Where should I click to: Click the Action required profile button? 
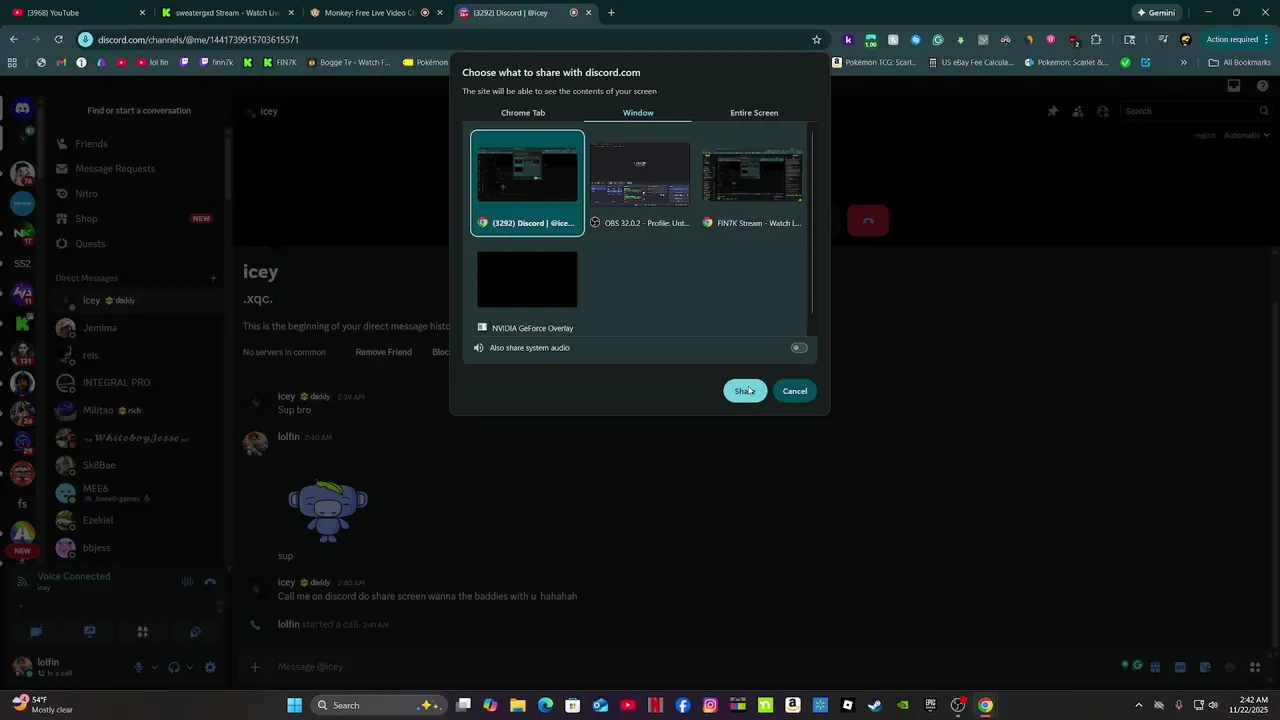pyautogui.click(x=1232, y=40)
